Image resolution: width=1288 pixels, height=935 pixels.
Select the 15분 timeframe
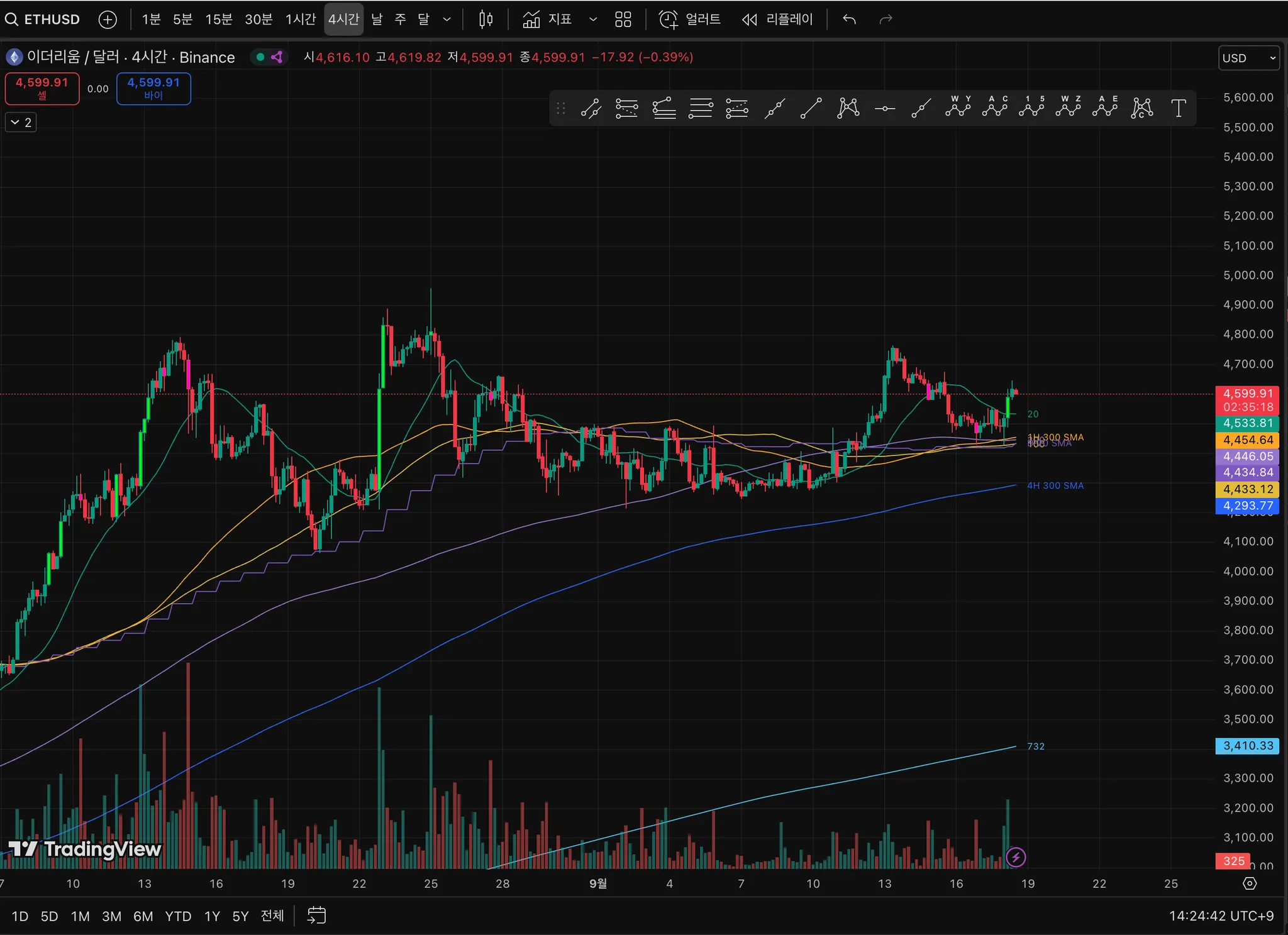(x=218, y=19)
